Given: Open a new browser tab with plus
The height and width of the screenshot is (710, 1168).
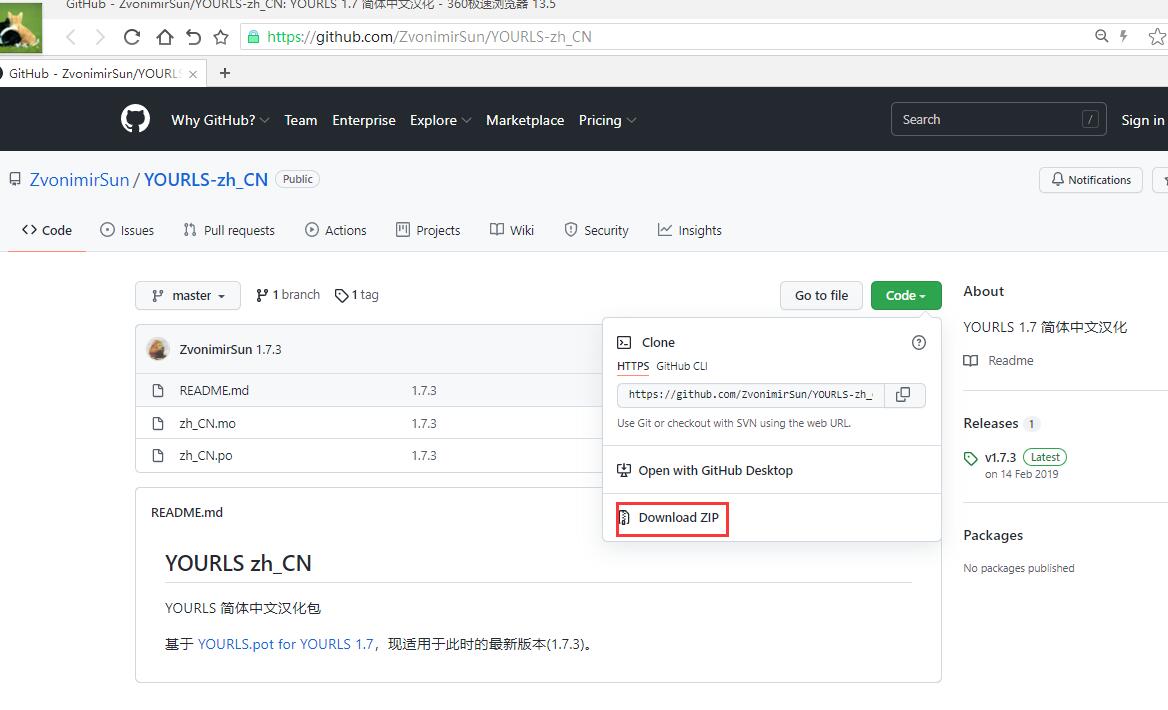Looking at the screenshot, I should [225, 72].
